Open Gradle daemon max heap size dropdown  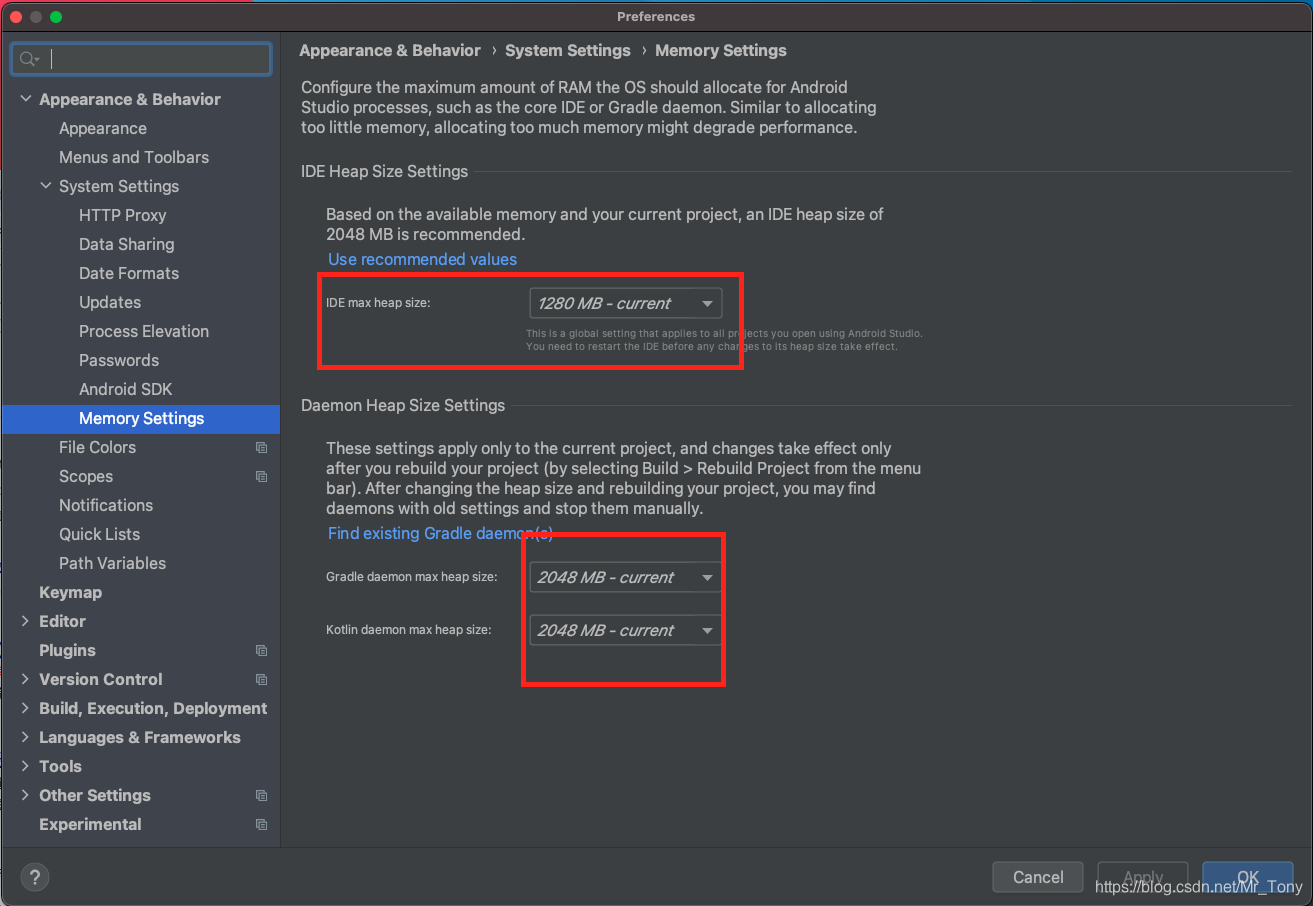point(625,577)
